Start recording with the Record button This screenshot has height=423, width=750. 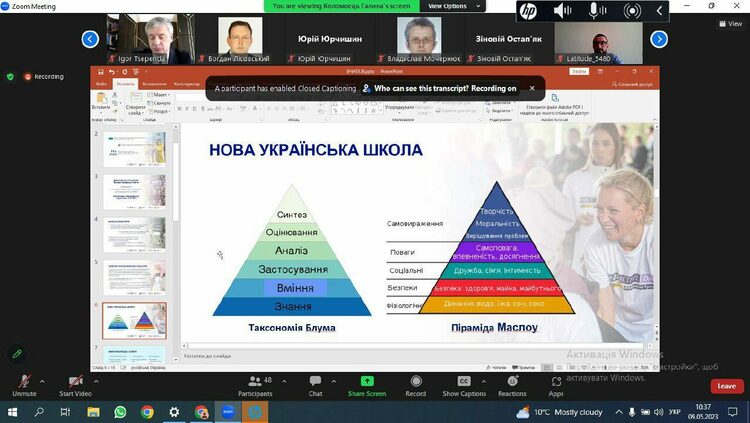415,382
